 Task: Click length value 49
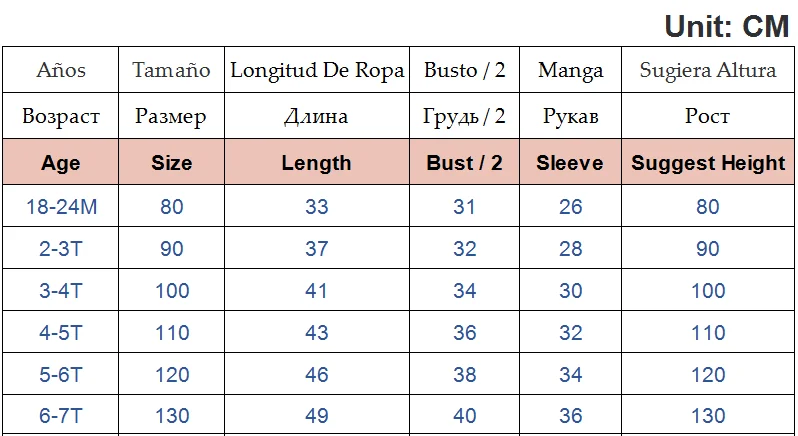point(316,416)
